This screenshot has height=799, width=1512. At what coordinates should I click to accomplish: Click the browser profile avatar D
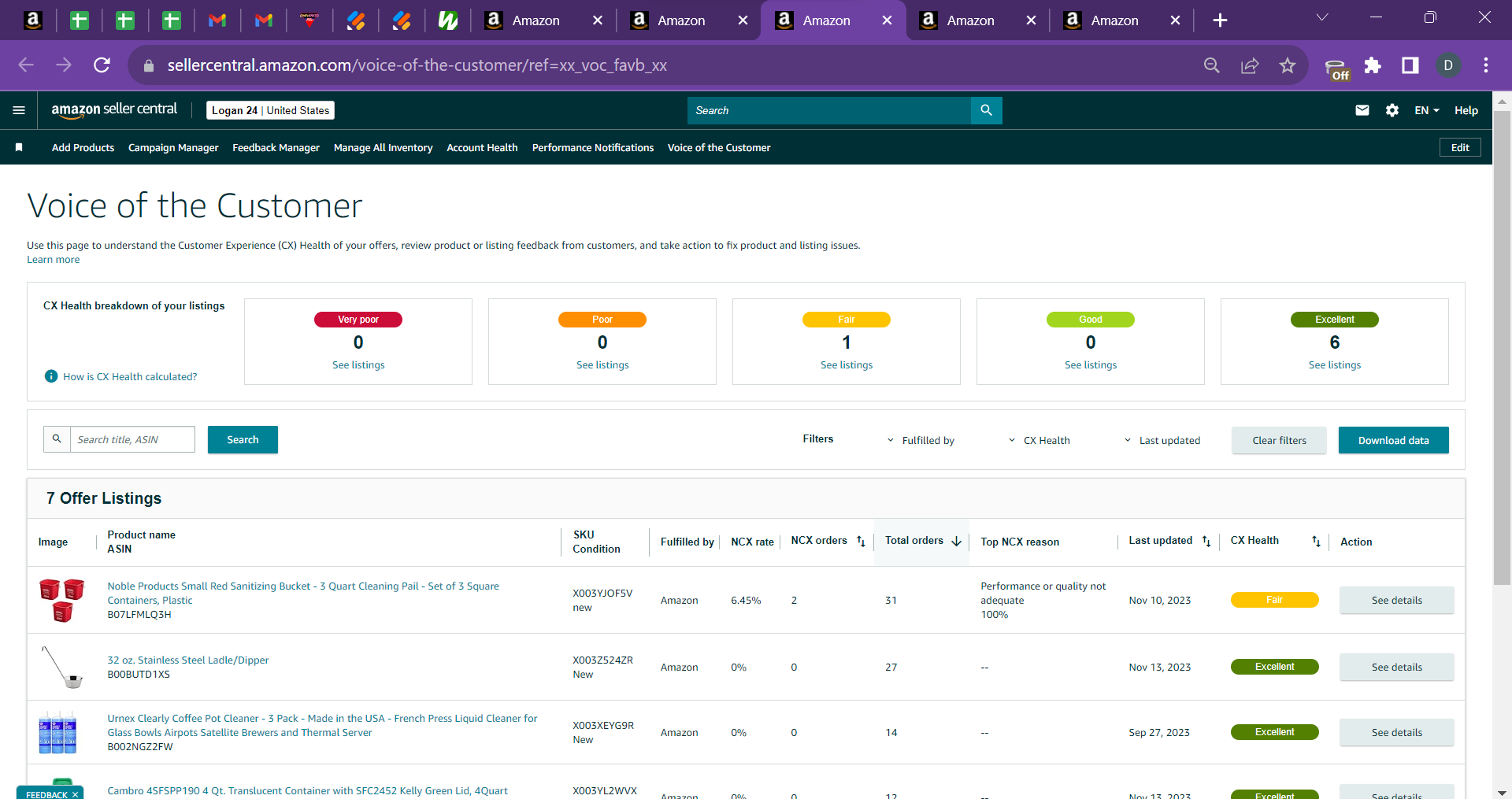point(1448,65)
